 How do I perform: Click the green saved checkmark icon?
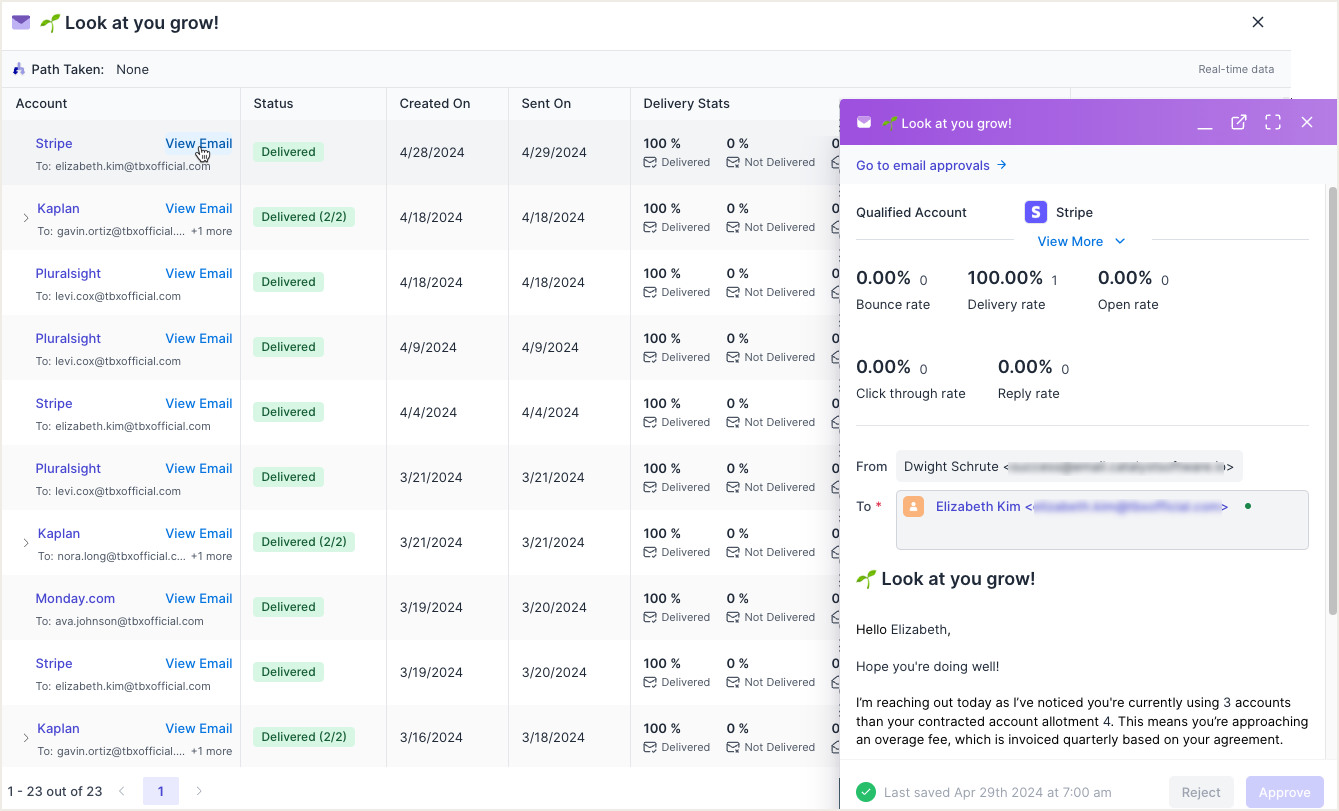[866, 792]
